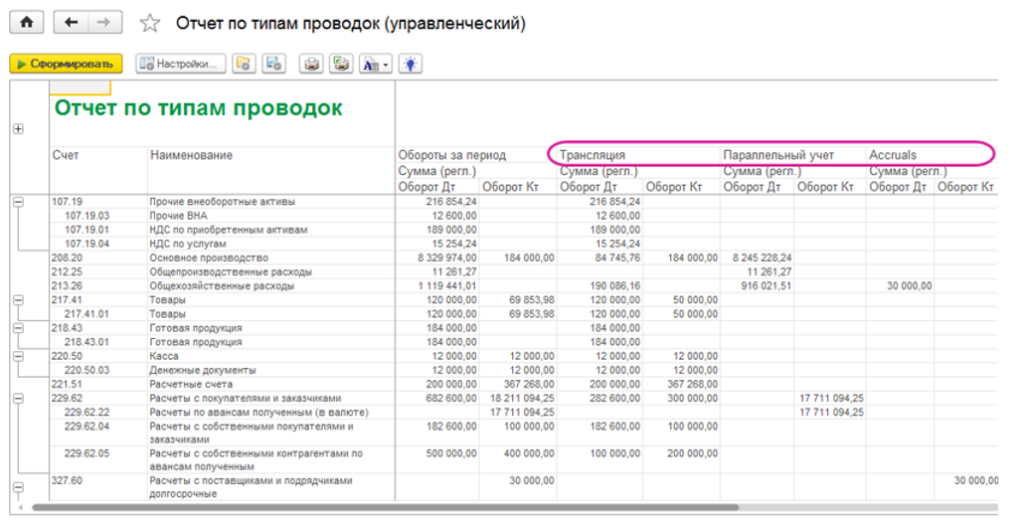Collapse the 217.41 Товары group
This screenshot has height=527, width=1024.
[x=17, y=300]
